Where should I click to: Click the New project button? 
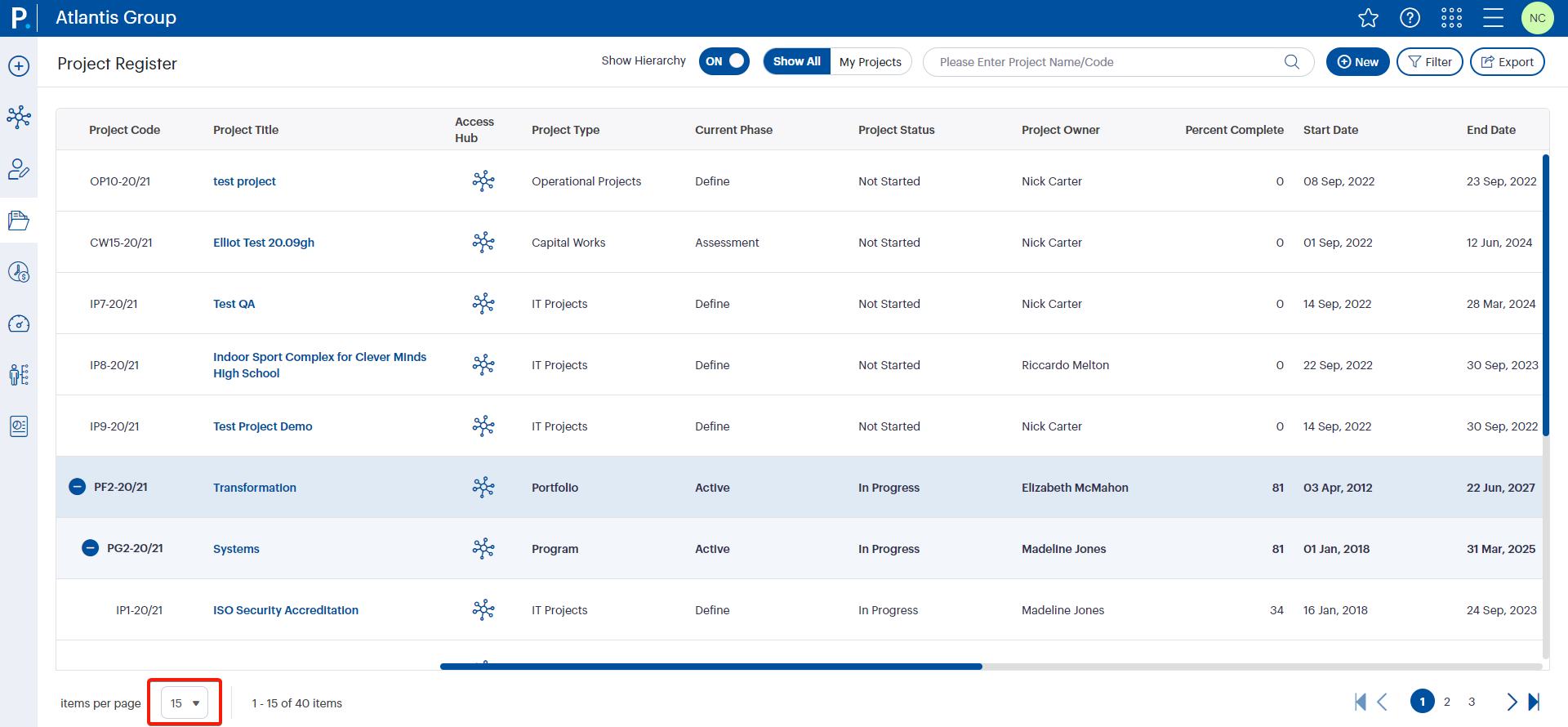point(1358,62)
